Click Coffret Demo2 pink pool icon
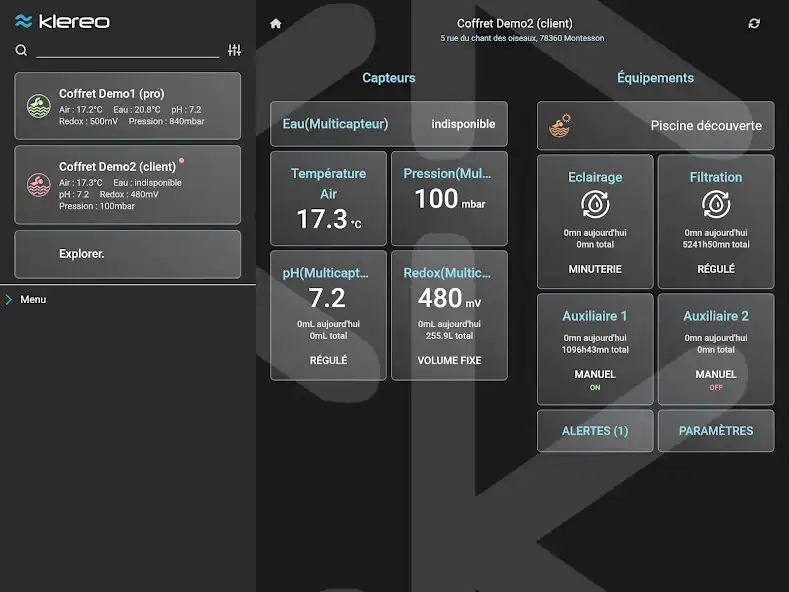789x592 pixels. [x=39, y=185]
